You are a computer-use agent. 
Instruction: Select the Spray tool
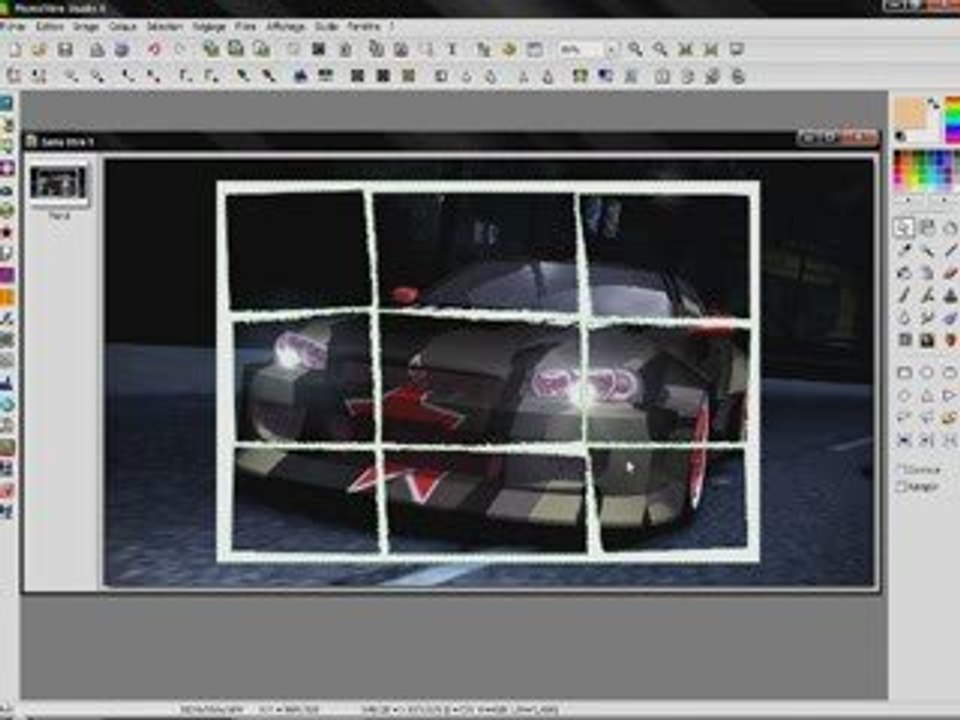928,273
